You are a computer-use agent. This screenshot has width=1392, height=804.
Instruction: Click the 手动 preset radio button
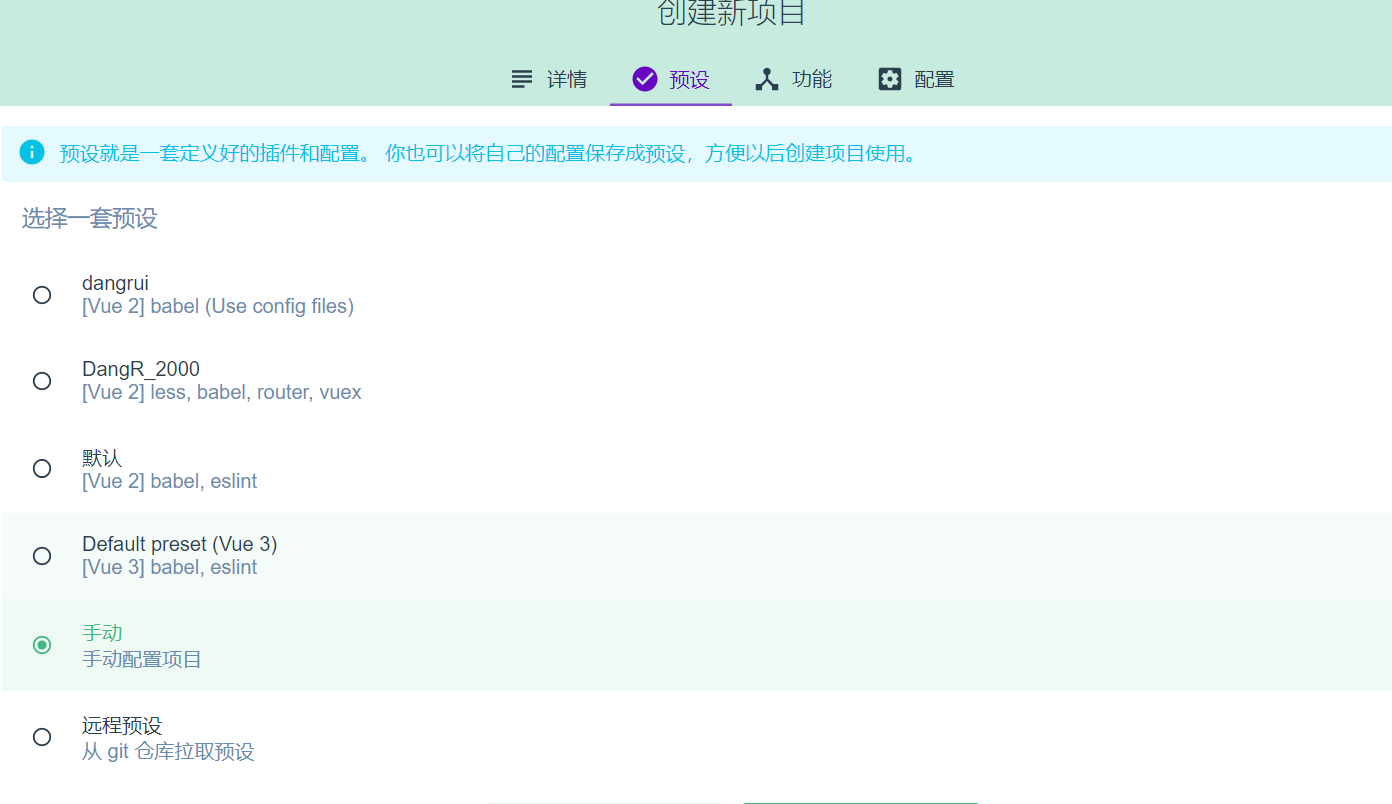coord(41,645)
